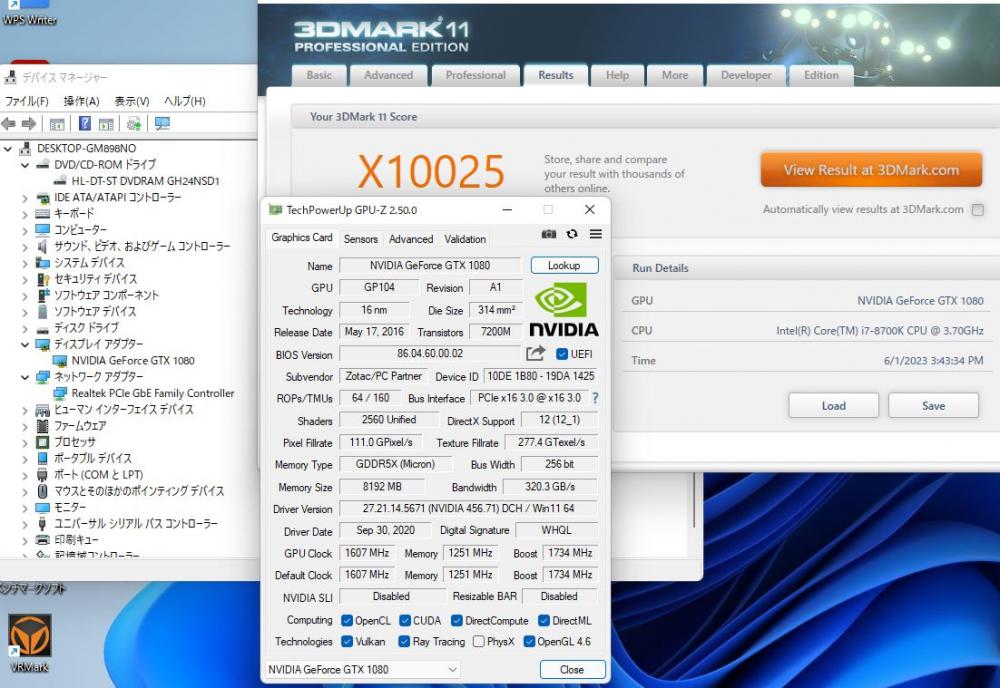Toggle the DirectML checkbox

[544, 620]
